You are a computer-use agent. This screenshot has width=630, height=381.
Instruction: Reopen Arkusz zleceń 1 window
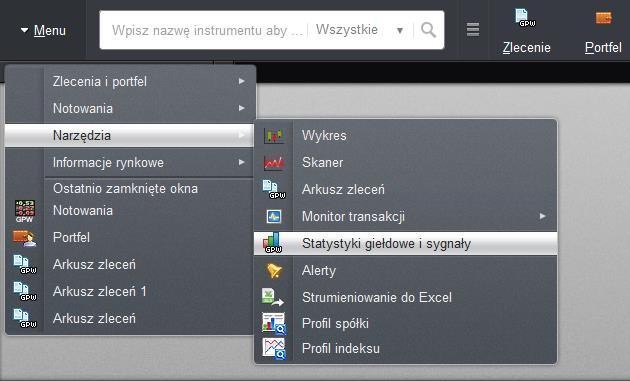pyautogui.click(x=130, y=291)
